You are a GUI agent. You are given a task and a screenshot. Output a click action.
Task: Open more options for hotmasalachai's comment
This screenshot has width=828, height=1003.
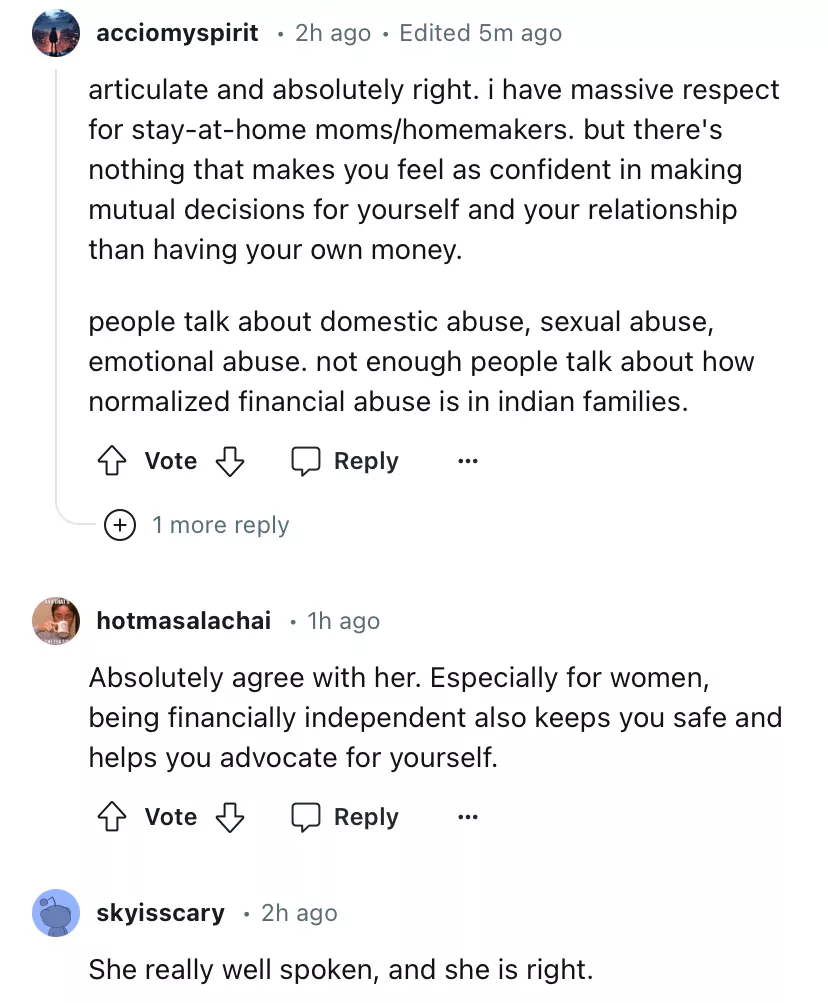[x=467, y=817]
